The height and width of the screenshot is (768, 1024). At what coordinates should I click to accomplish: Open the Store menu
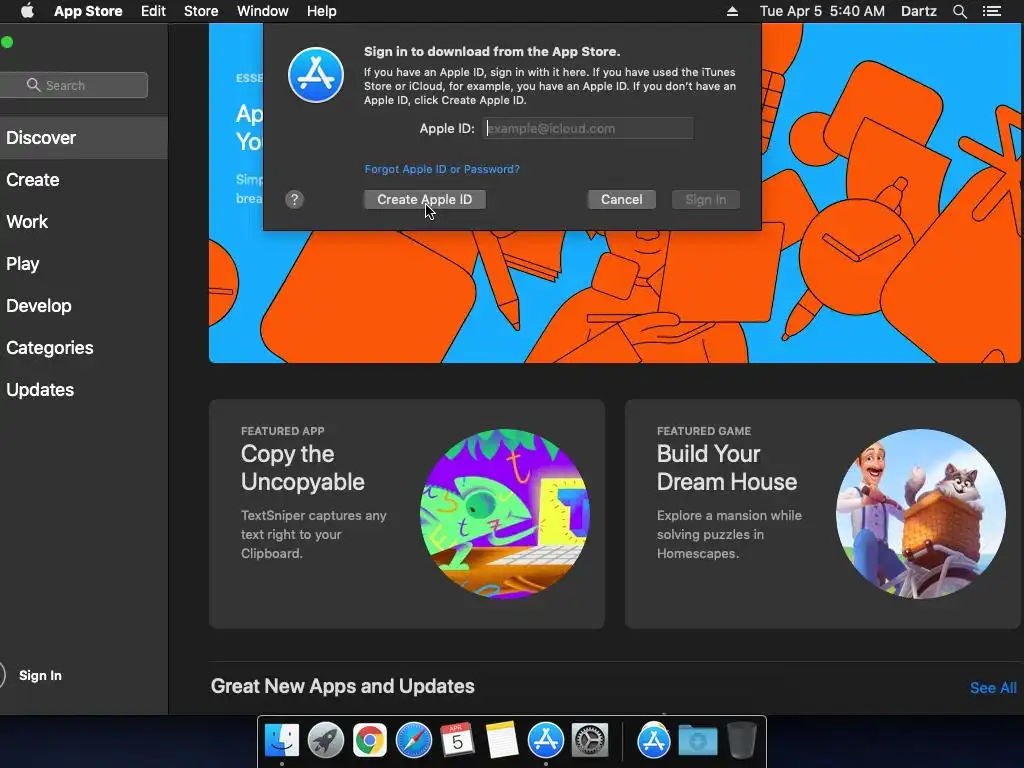pyautogui.click(x=200, y=11)
